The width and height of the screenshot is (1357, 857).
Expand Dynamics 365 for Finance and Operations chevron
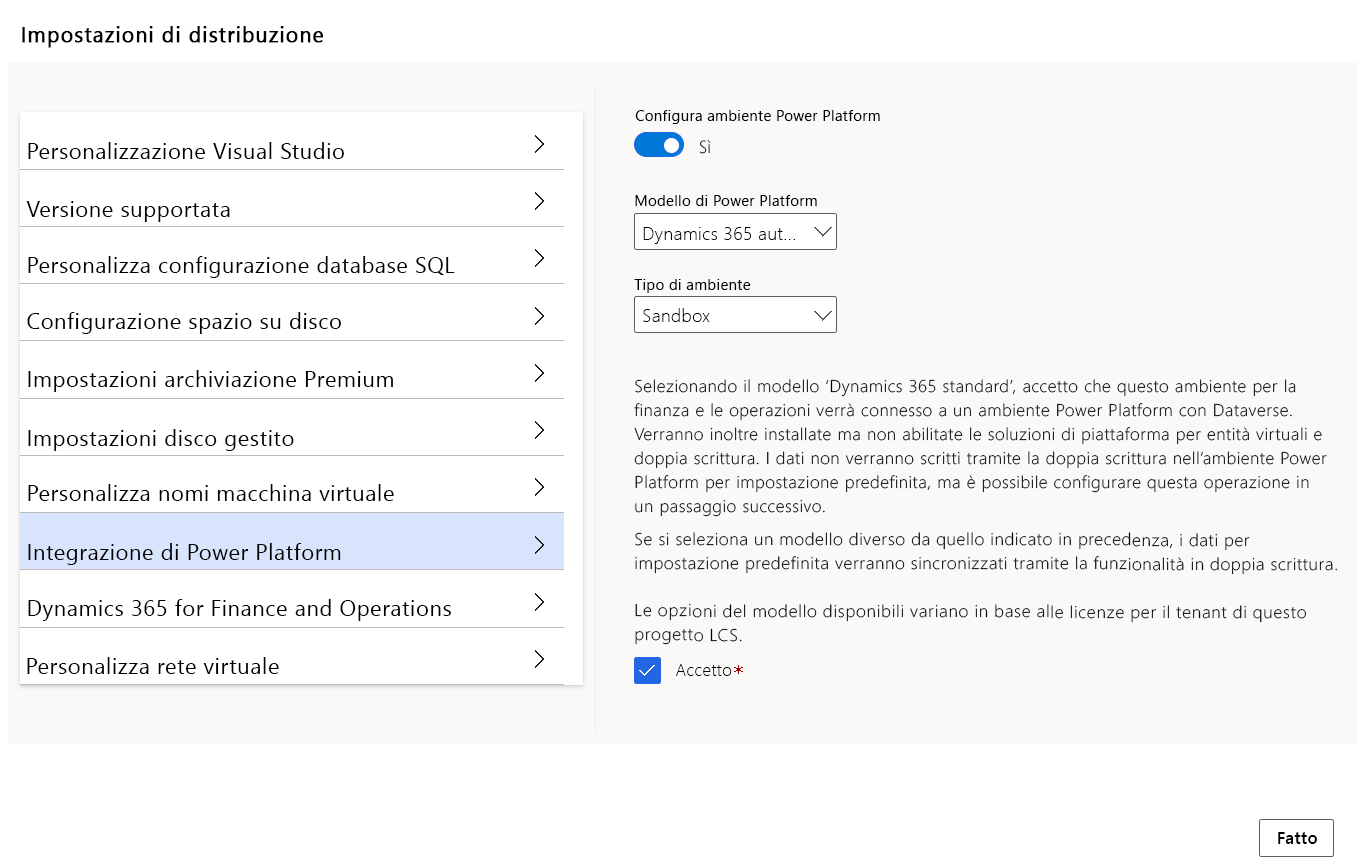539,602
